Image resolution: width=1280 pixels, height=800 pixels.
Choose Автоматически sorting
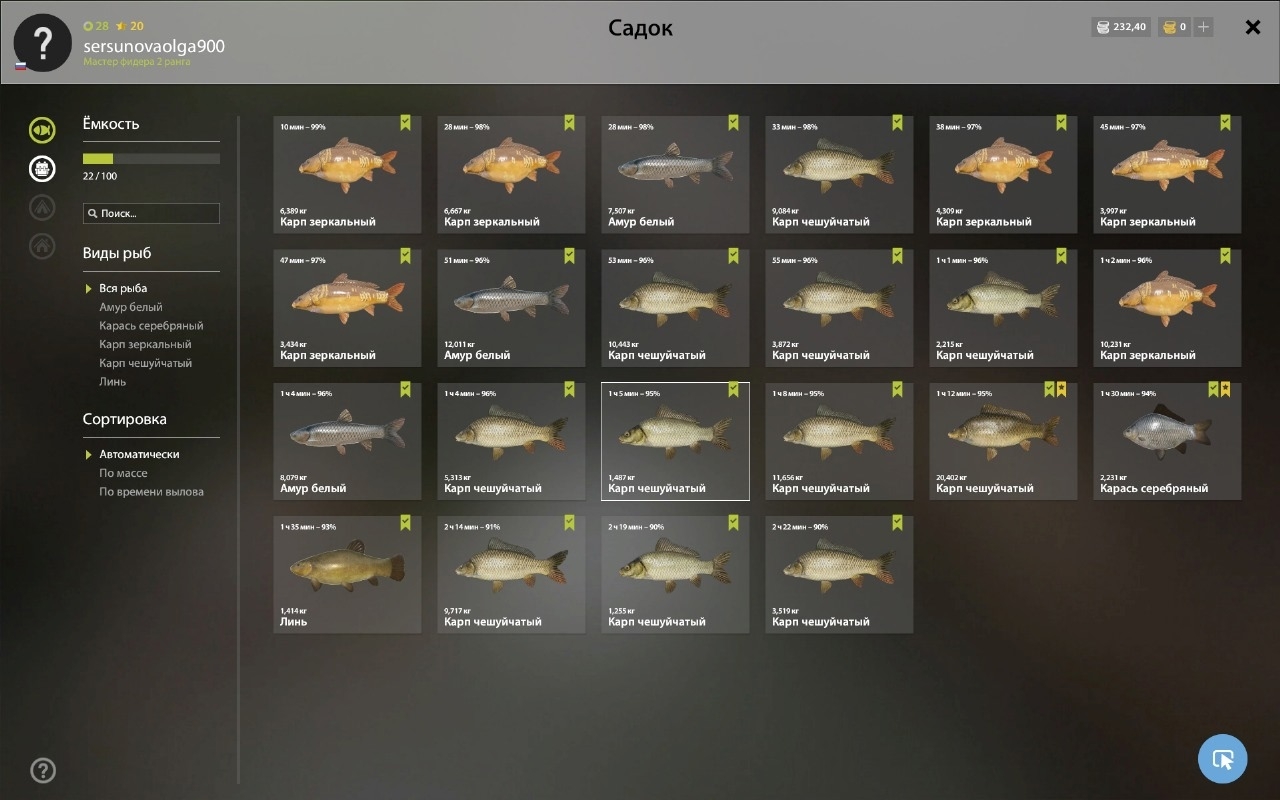tap(139, 454)
